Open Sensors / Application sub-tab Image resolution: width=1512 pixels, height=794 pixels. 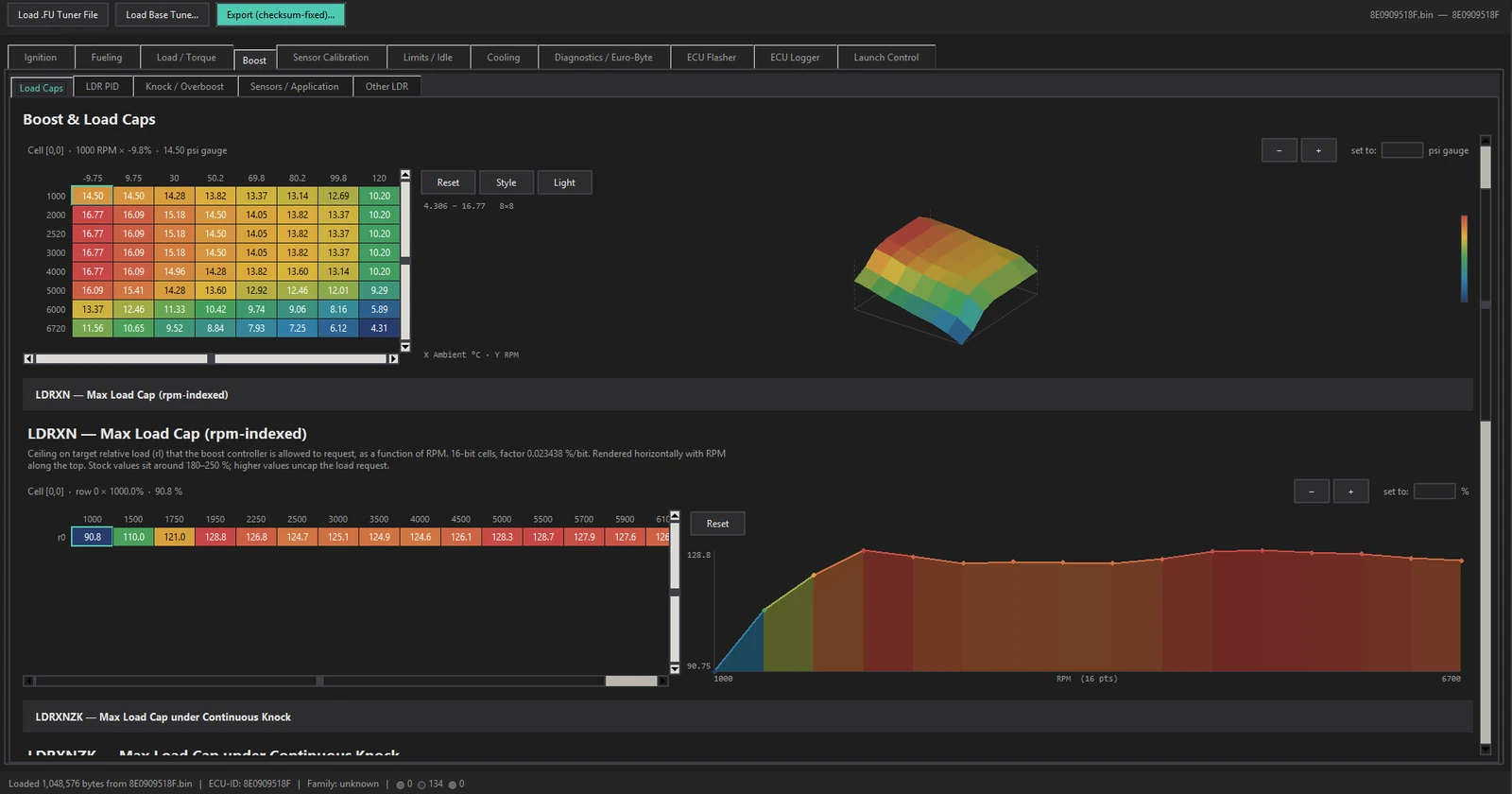coord(295,86)
